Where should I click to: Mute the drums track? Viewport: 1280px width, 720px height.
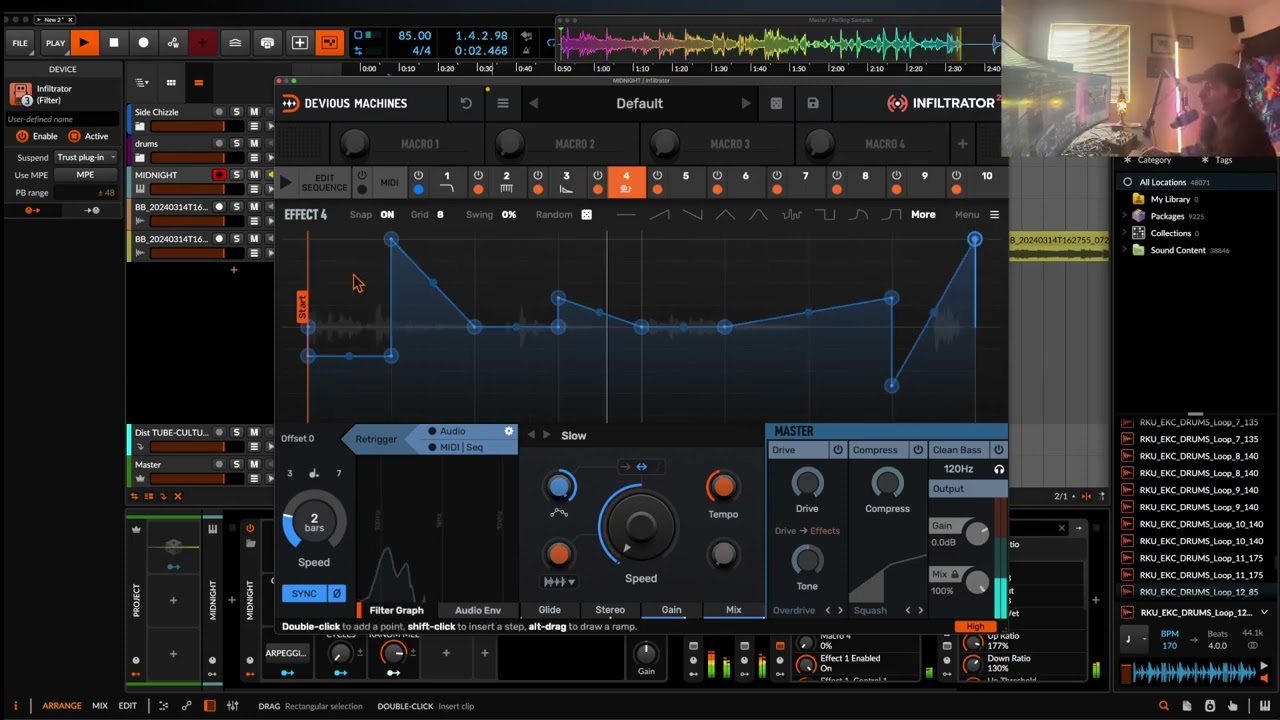click(x=254, y=143)
